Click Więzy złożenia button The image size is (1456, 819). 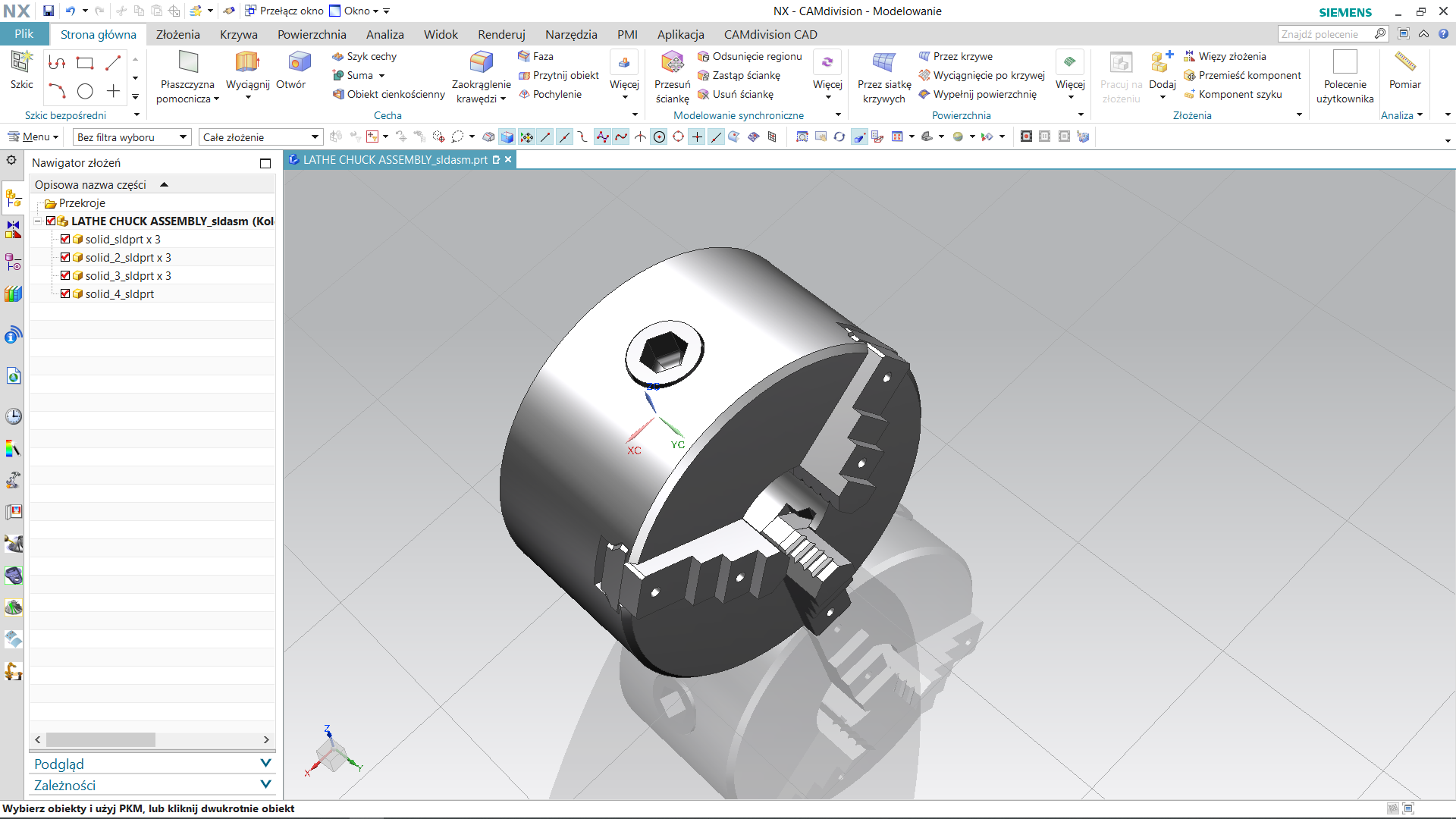coord(1225,56)
